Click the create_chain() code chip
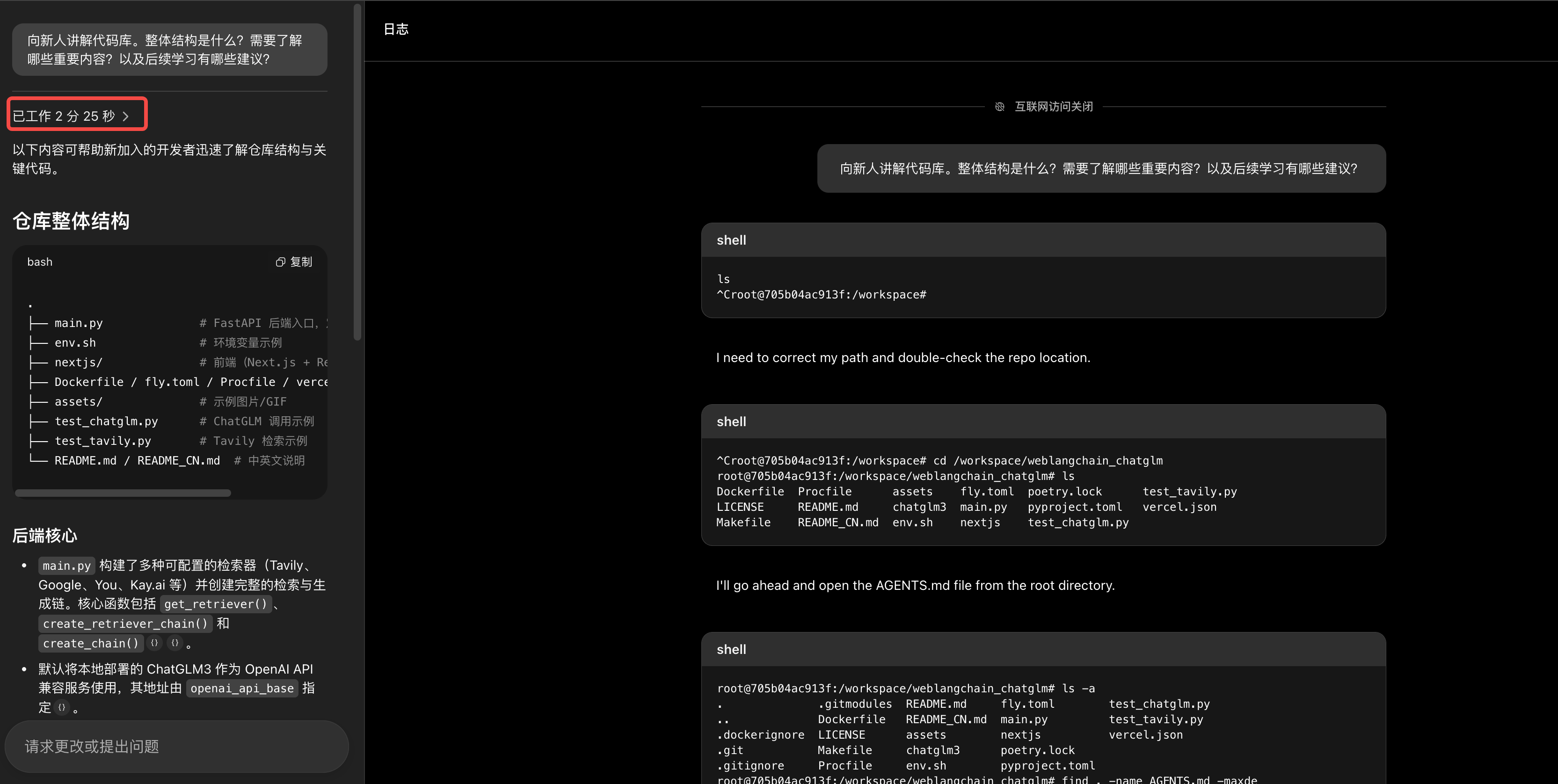This screenshot has width=1558, height=784. [90, 643]
